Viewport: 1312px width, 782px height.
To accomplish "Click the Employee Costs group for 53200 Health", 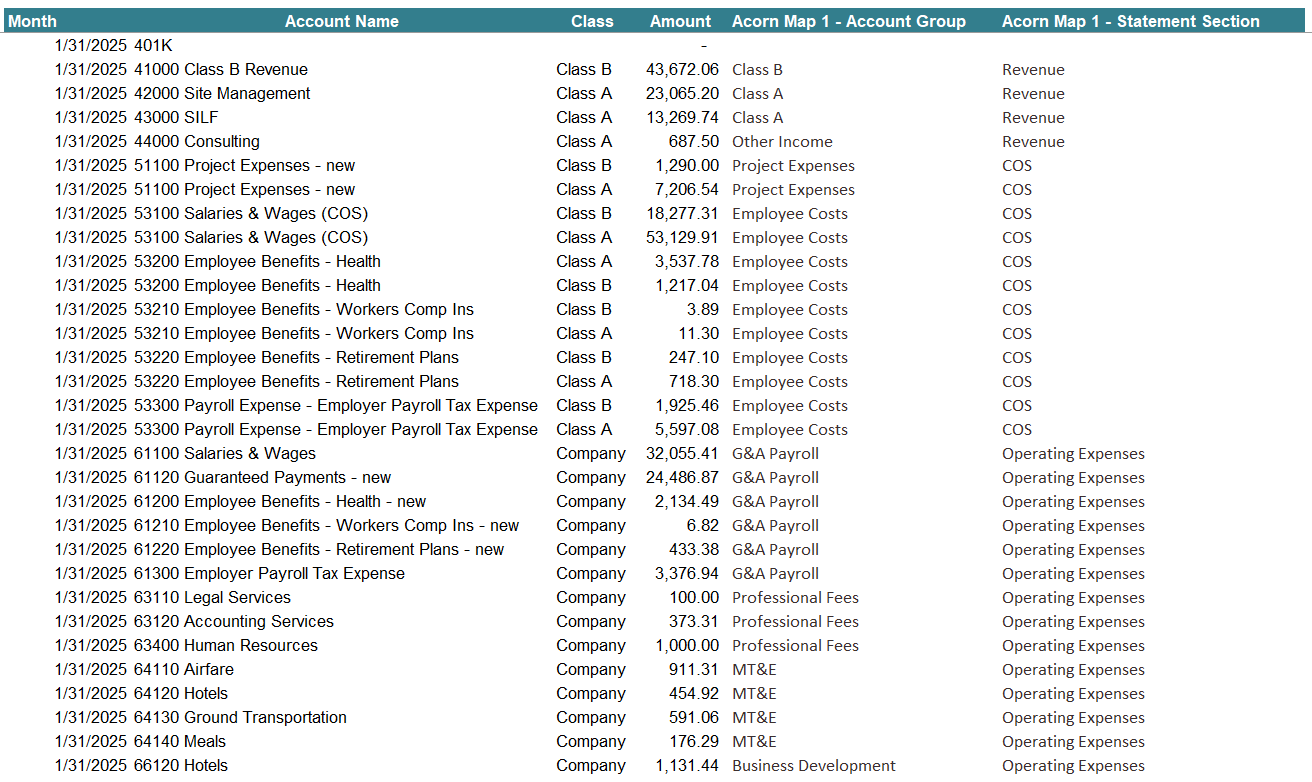I will [x=789, y=261].
